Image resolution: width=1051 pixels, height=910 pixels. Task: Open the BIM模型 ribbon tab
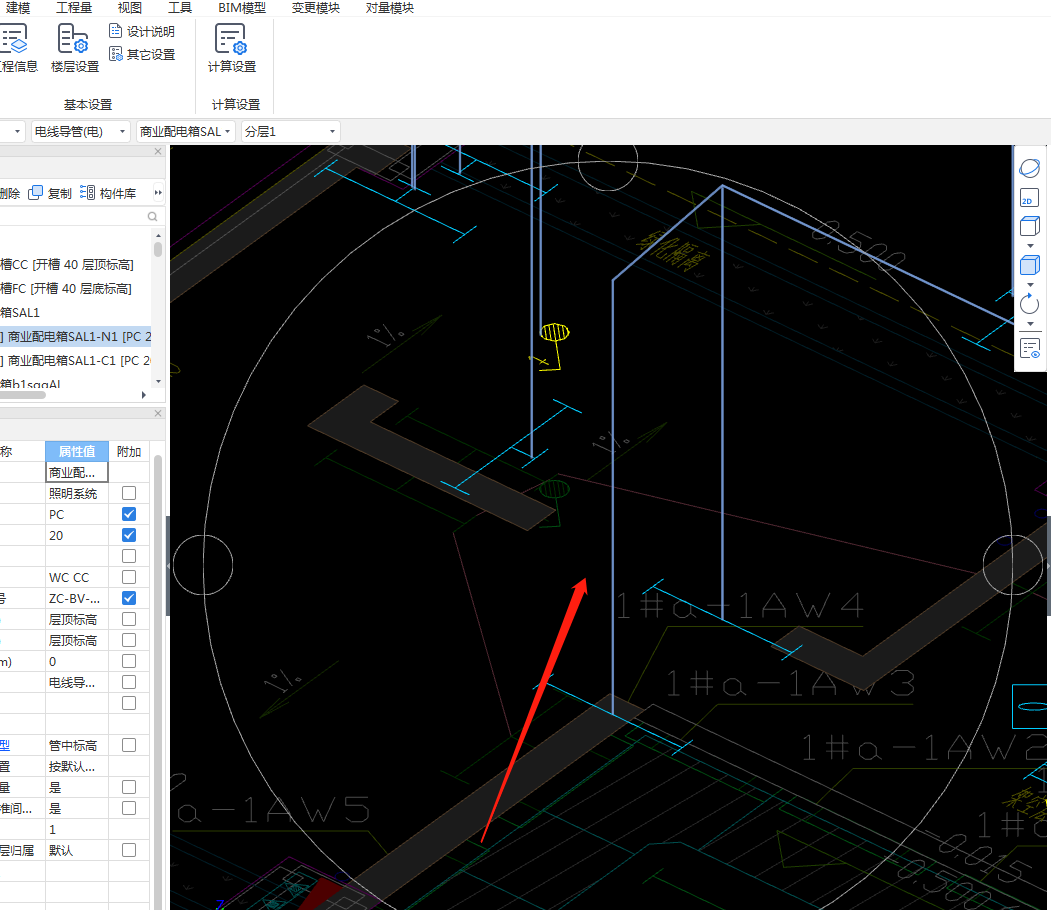point(242,8)
